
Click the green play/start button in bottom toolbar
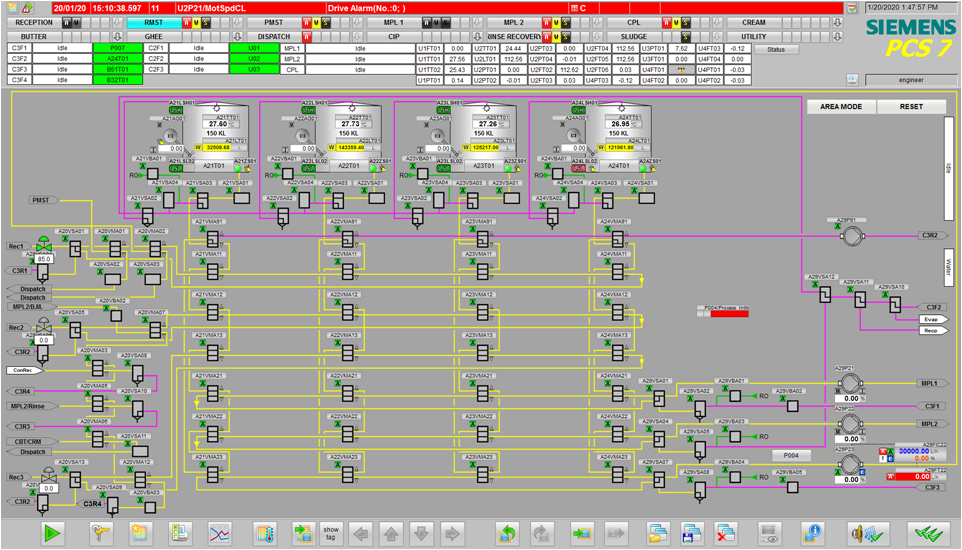click(x=53, y=533)
